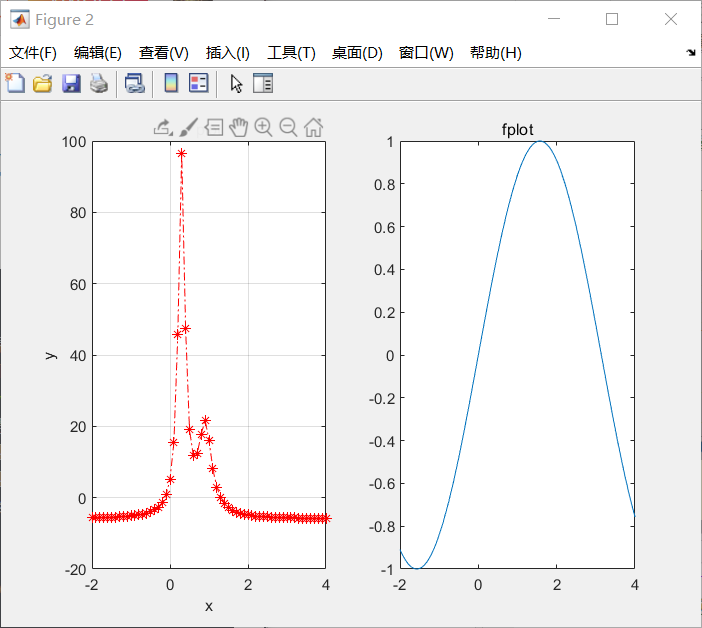Viewport: 702px width, 628px height.
Task: Open the 帮助(H) menu
Action: [496, 53]
